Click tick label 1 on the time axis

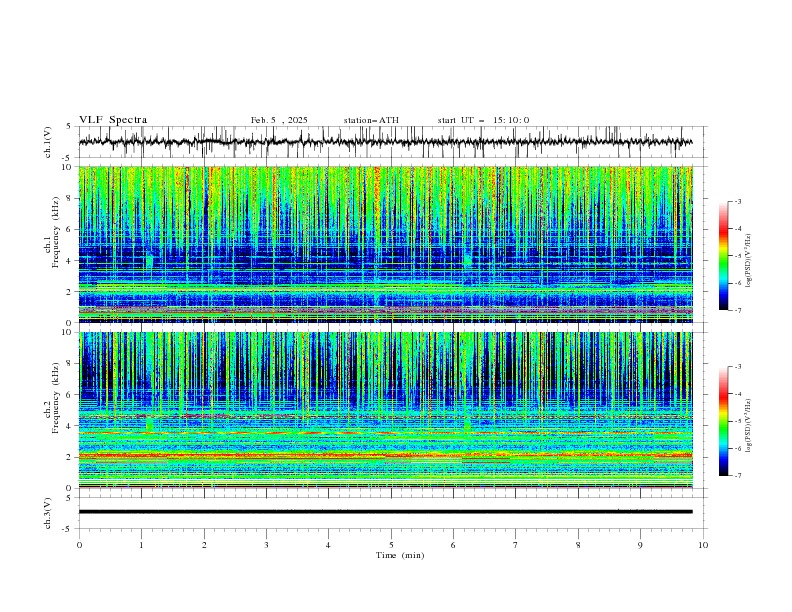coord(141,545)
